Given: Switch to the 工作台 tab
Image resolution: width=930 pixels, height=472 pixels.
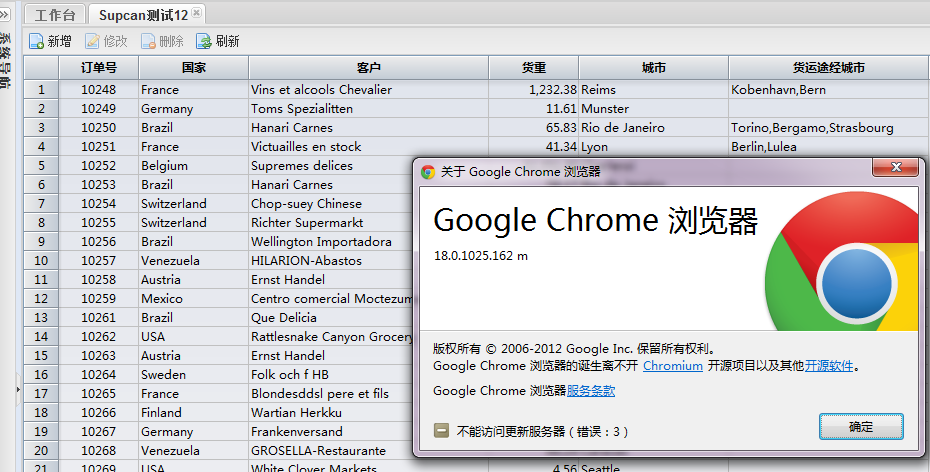Looking at the screenshot, I should 55,15.
